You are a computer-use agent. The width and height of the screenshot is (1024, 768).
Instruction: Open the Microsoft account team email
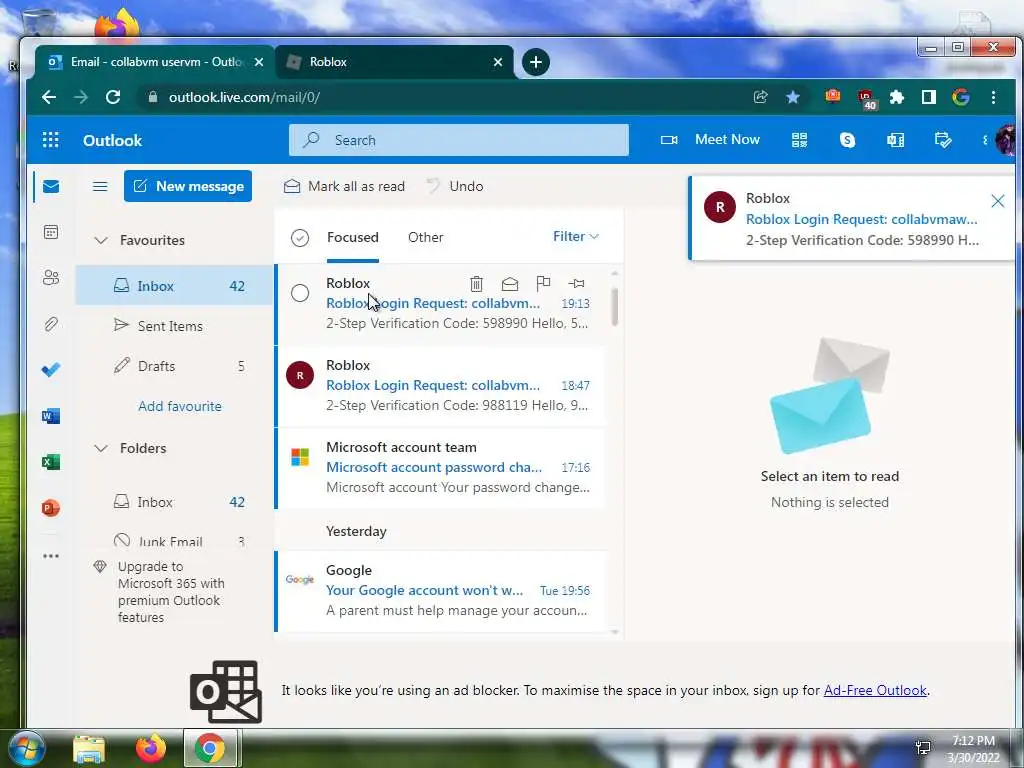441,468
